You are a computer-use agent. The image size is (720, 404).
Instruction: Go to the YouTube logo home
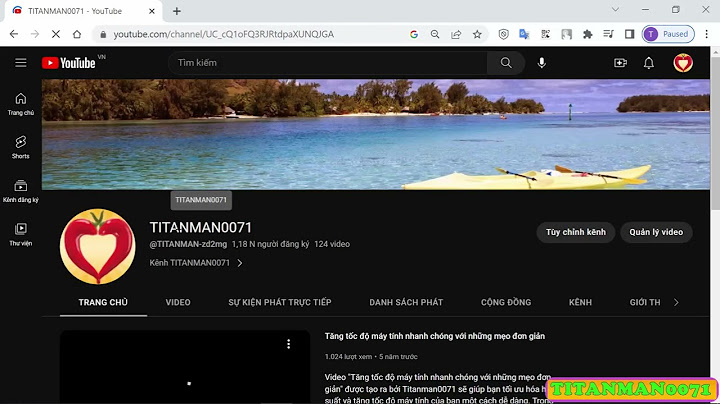pos(69,63)
